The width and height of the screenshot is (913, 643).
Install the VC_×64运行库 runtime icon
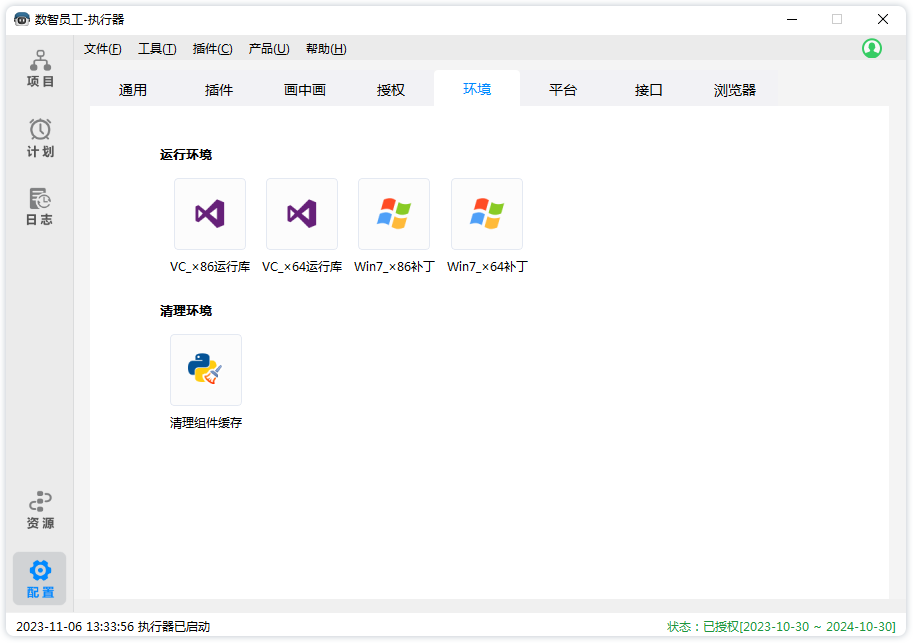(x=302, y=214)
